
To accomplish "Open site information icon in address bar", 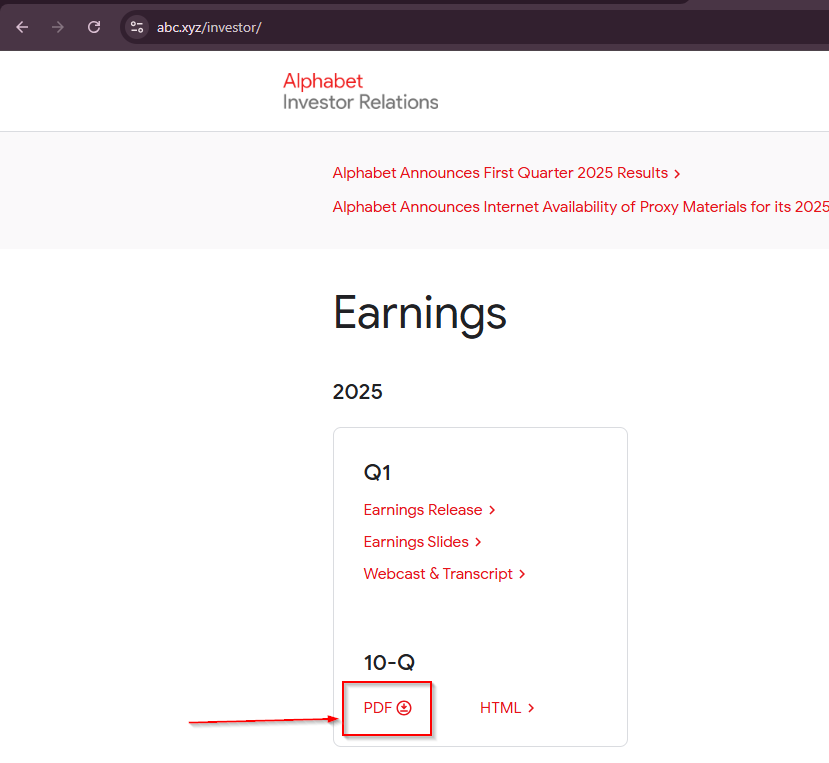I will (x=138, y=27).
